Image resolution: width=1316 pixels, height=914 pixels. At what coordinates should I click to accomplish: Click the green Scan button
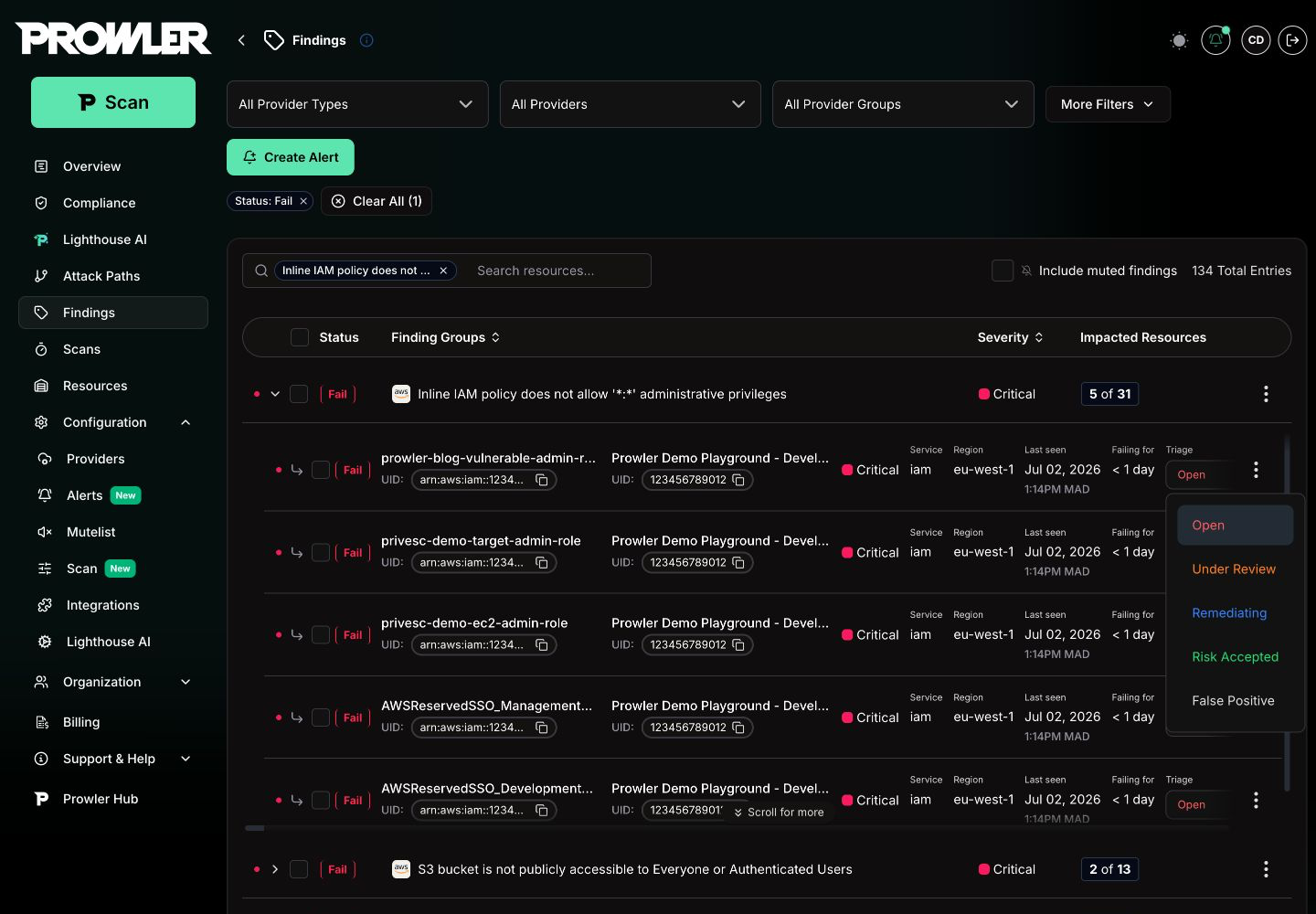coord(113,102)
